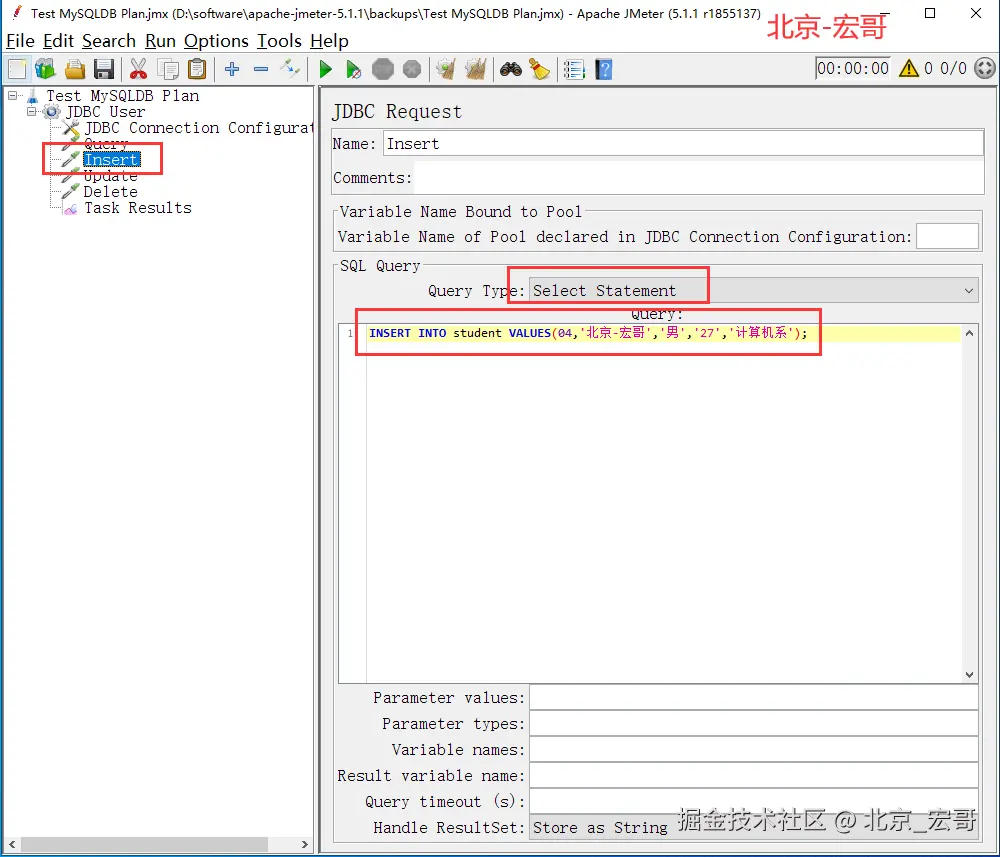
Task: Click the Toggle wand icon in toolbar
Action: point(290,69)
